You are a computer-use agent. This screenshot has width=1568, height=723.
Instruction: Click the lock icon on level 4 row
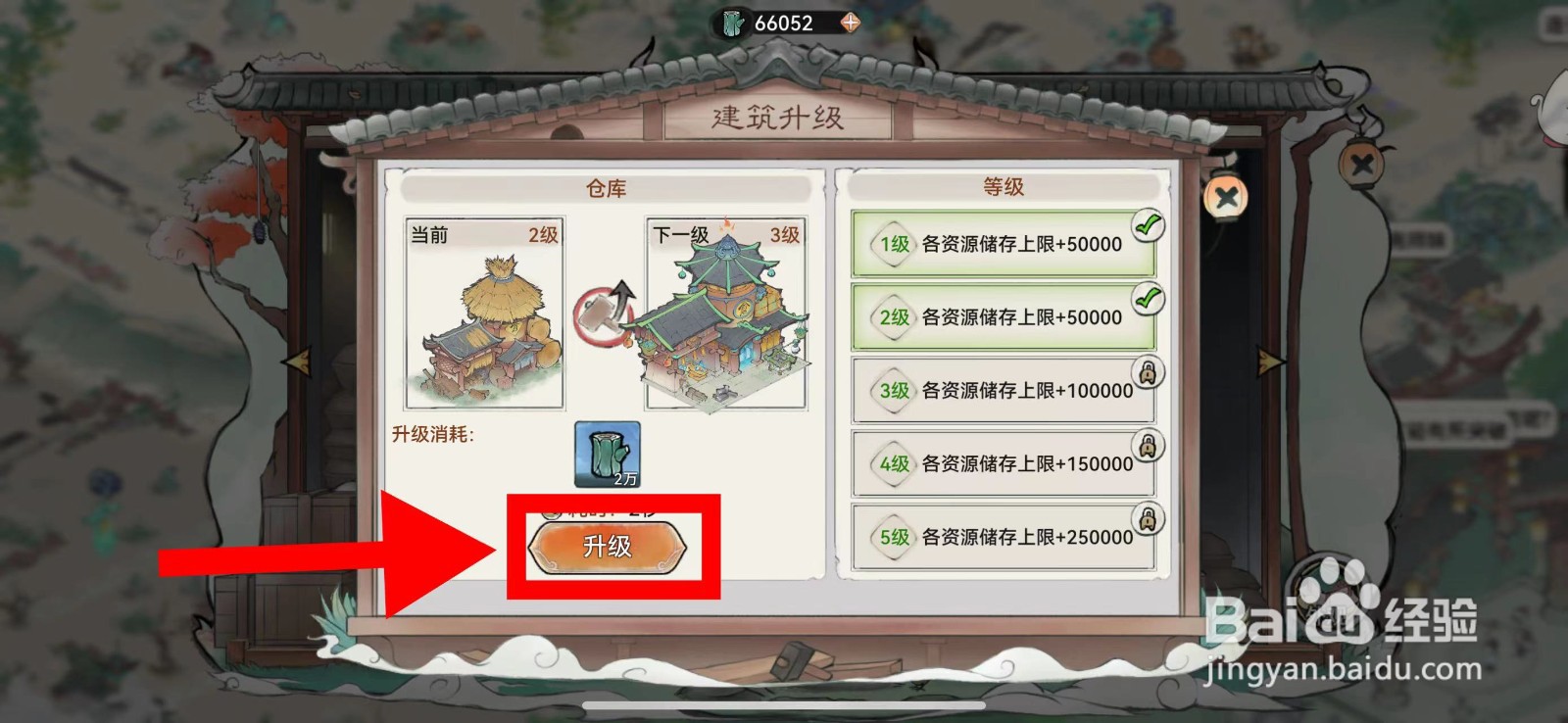pos(1148,446)
